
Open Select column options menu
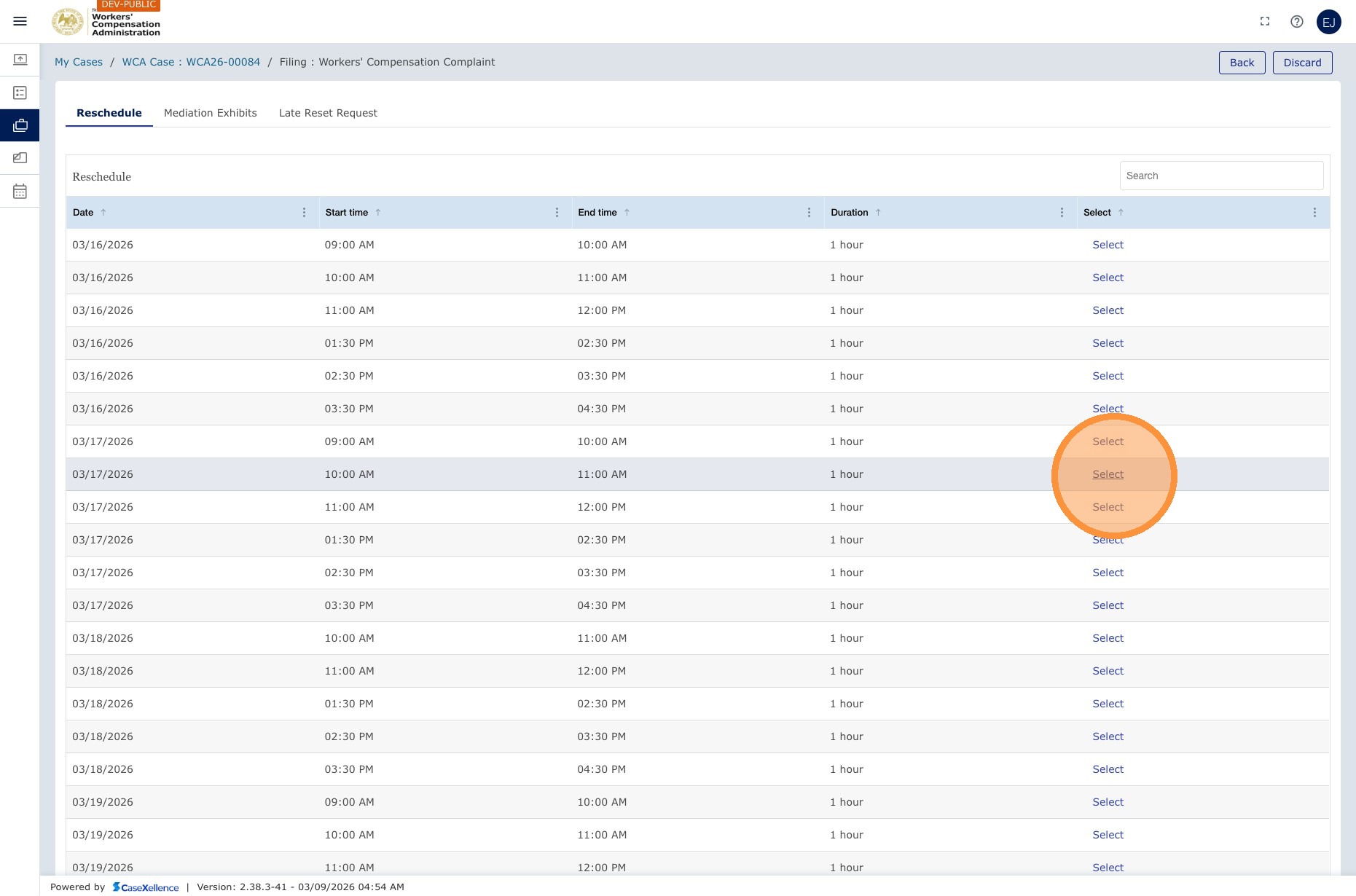(1315, 213)
